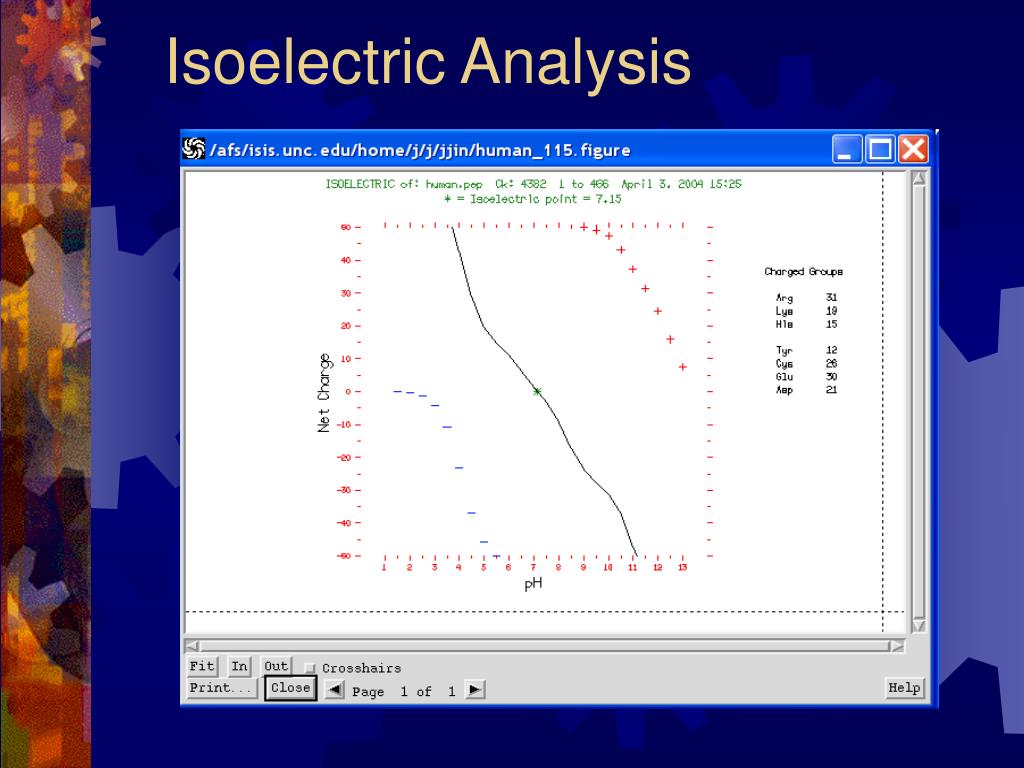Close the window with red X
This screenshot has height=768, width=1024.
[x=913, y=150]
